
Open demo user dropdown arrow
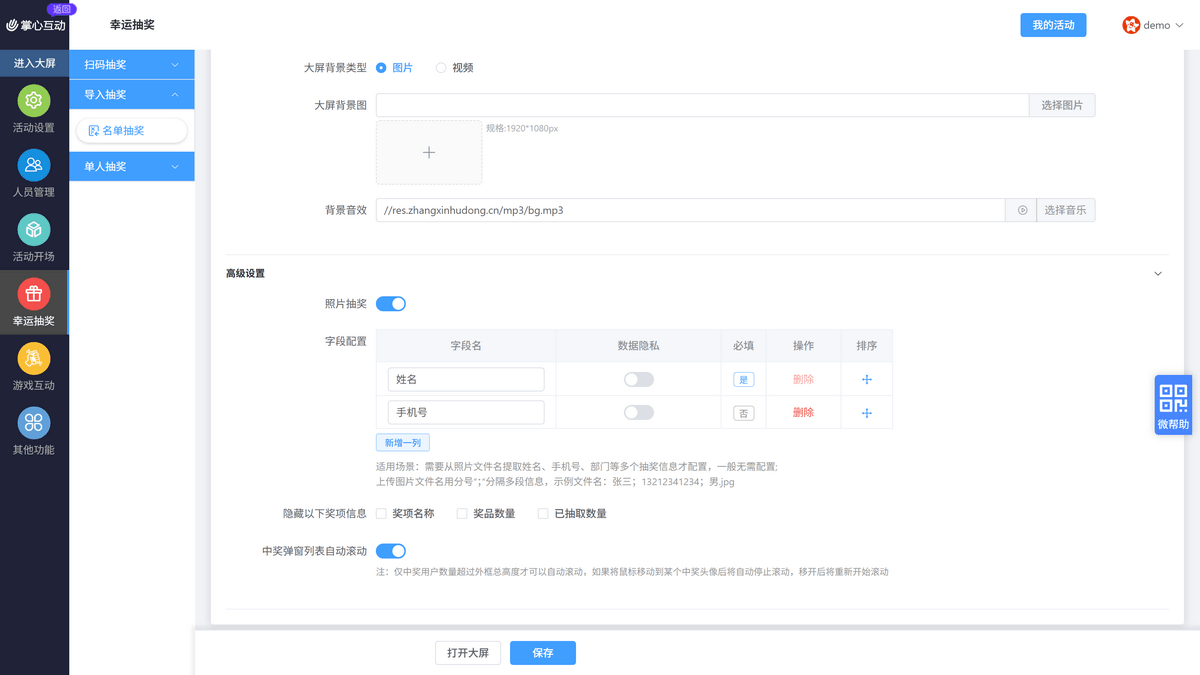(x=1179, y=25)
